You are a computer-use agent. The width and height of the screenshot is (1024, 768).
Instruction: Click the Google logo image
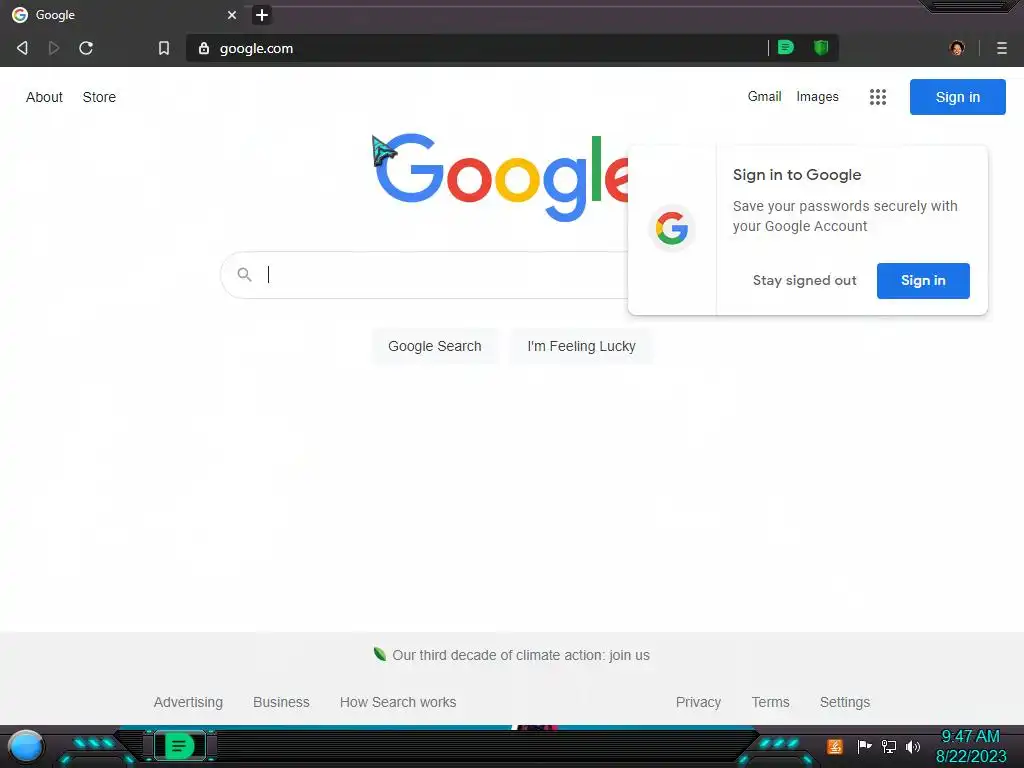point(502,178)
